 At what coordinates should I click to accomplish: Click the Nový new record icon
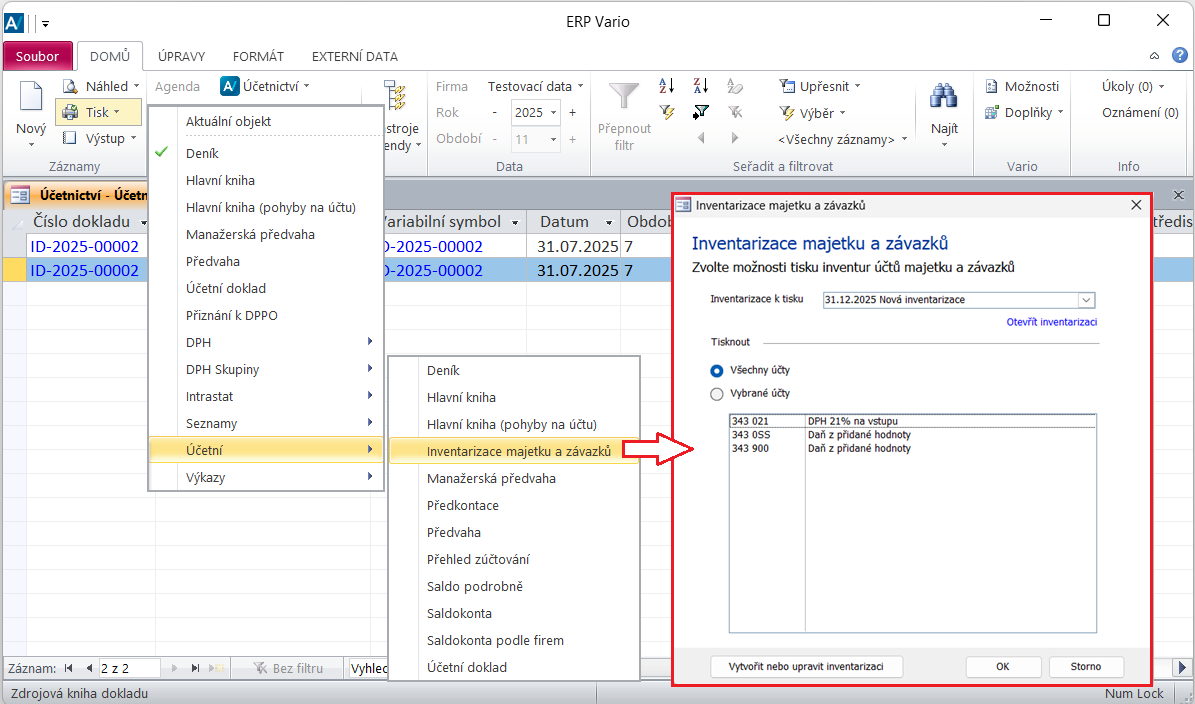(31, 100)
